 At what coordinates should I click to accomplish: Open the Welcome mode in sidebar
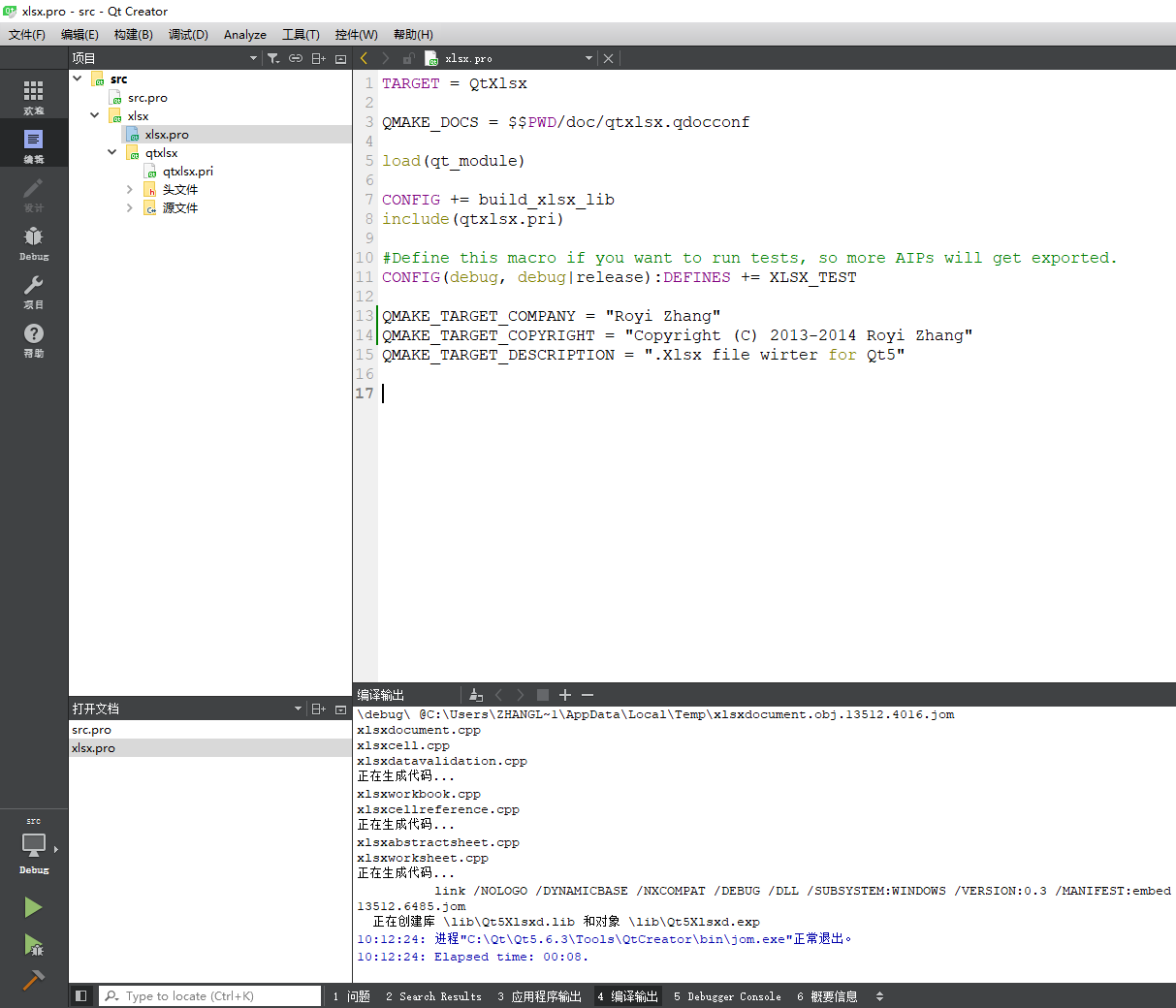point(34,97)
